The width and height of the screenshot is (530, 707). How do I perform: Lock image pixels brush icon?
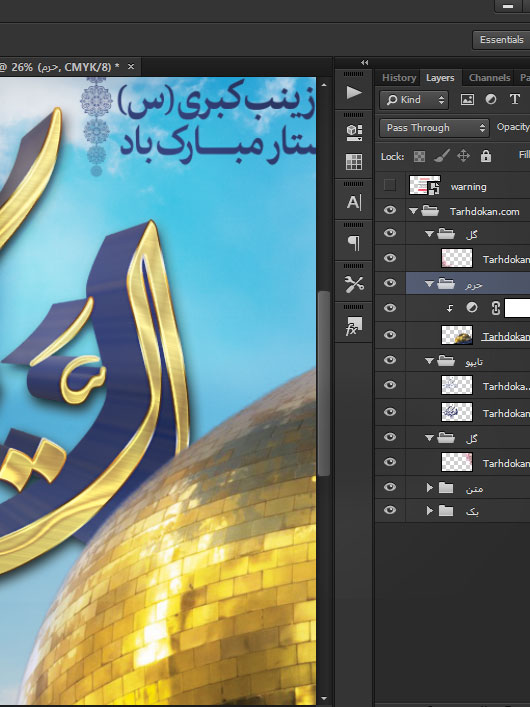(442, 156)
